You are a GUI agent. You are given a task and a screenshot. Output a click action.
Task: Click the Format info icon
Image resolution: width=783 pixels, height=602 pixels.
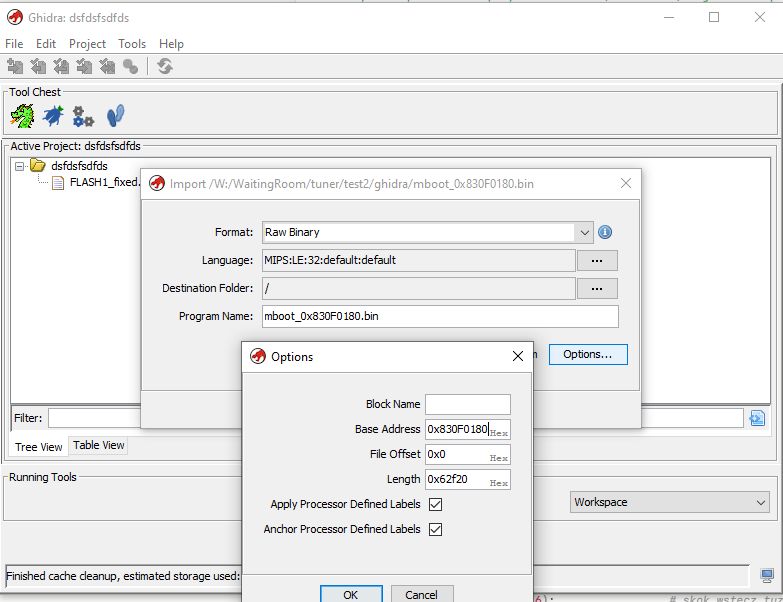pos(605,232)
